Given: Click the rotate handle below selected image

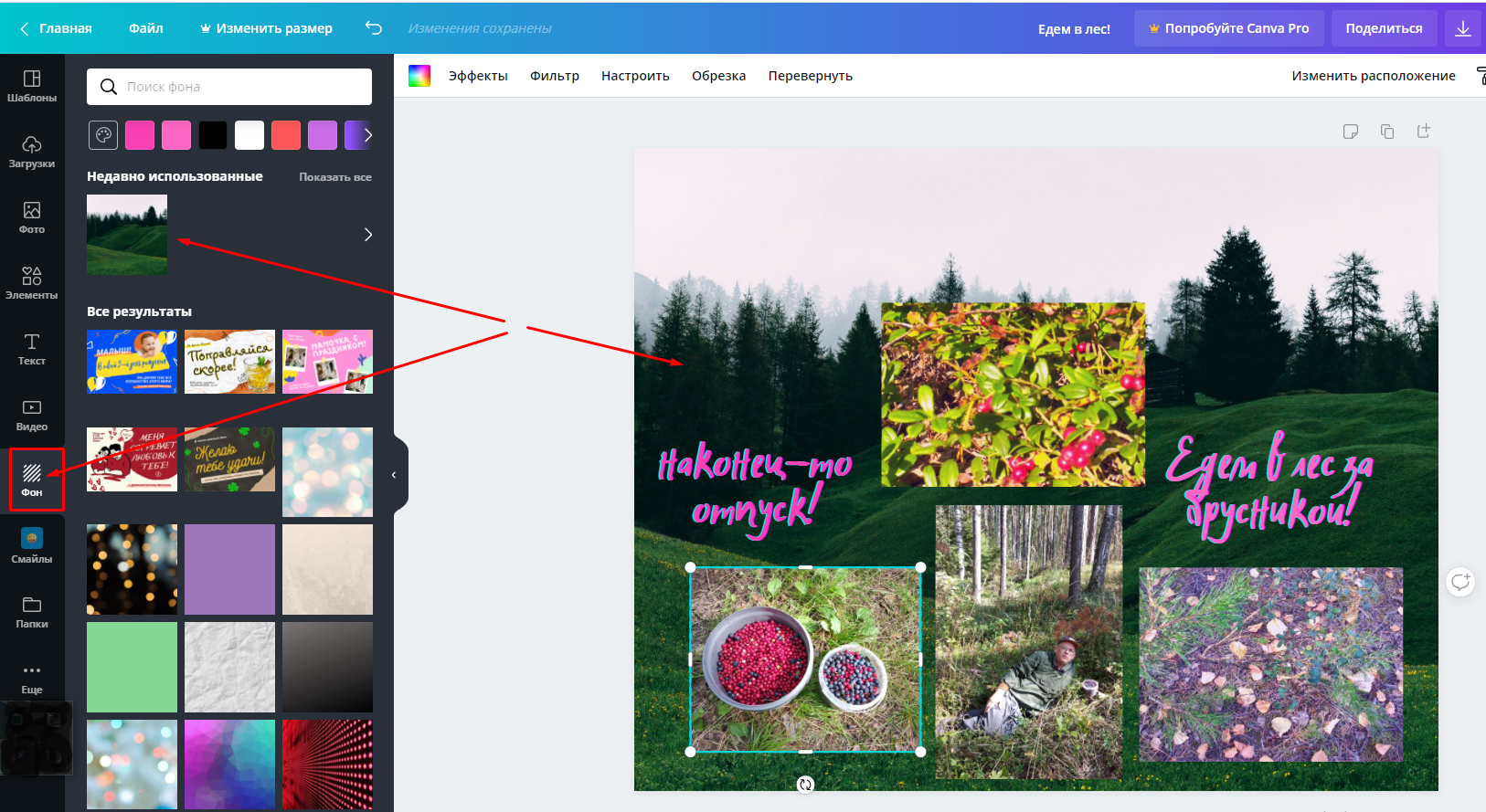Looking at the screenshot, I should [x=805, y=785].
